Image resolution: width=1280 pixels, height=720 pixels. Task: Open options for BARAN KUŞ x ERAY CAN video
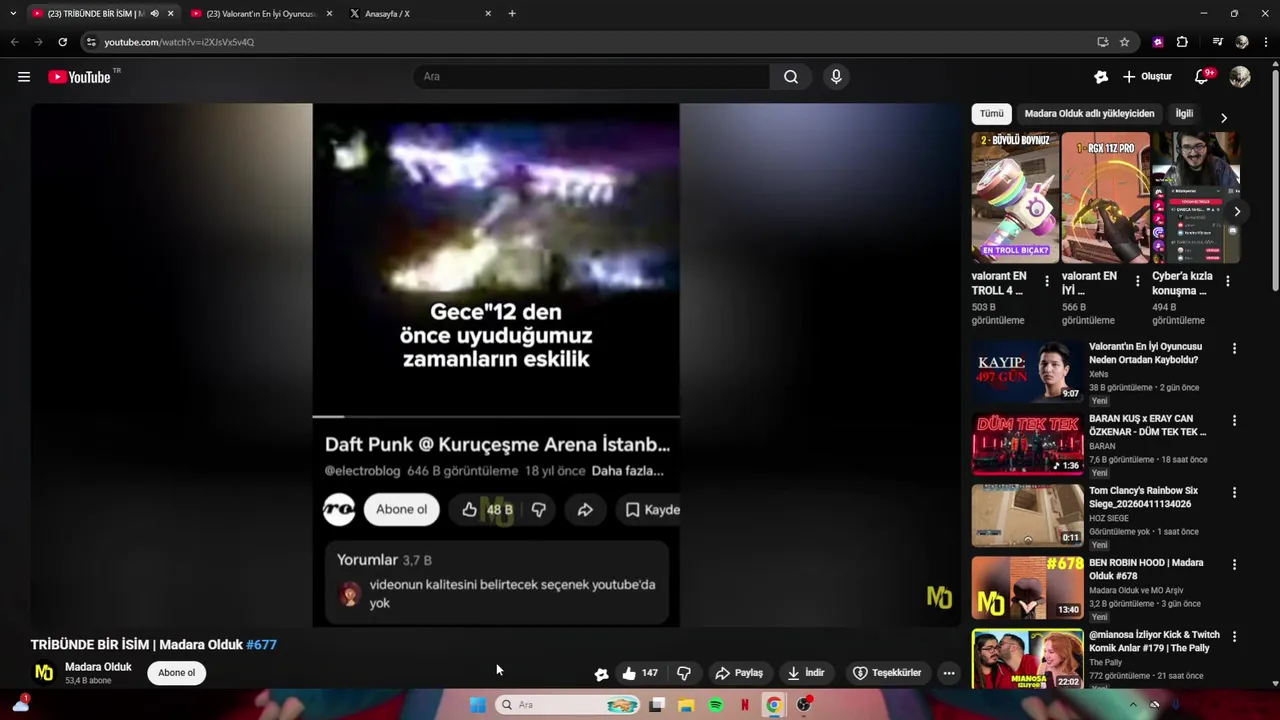pyautogui.click(x=1234, y=421)
